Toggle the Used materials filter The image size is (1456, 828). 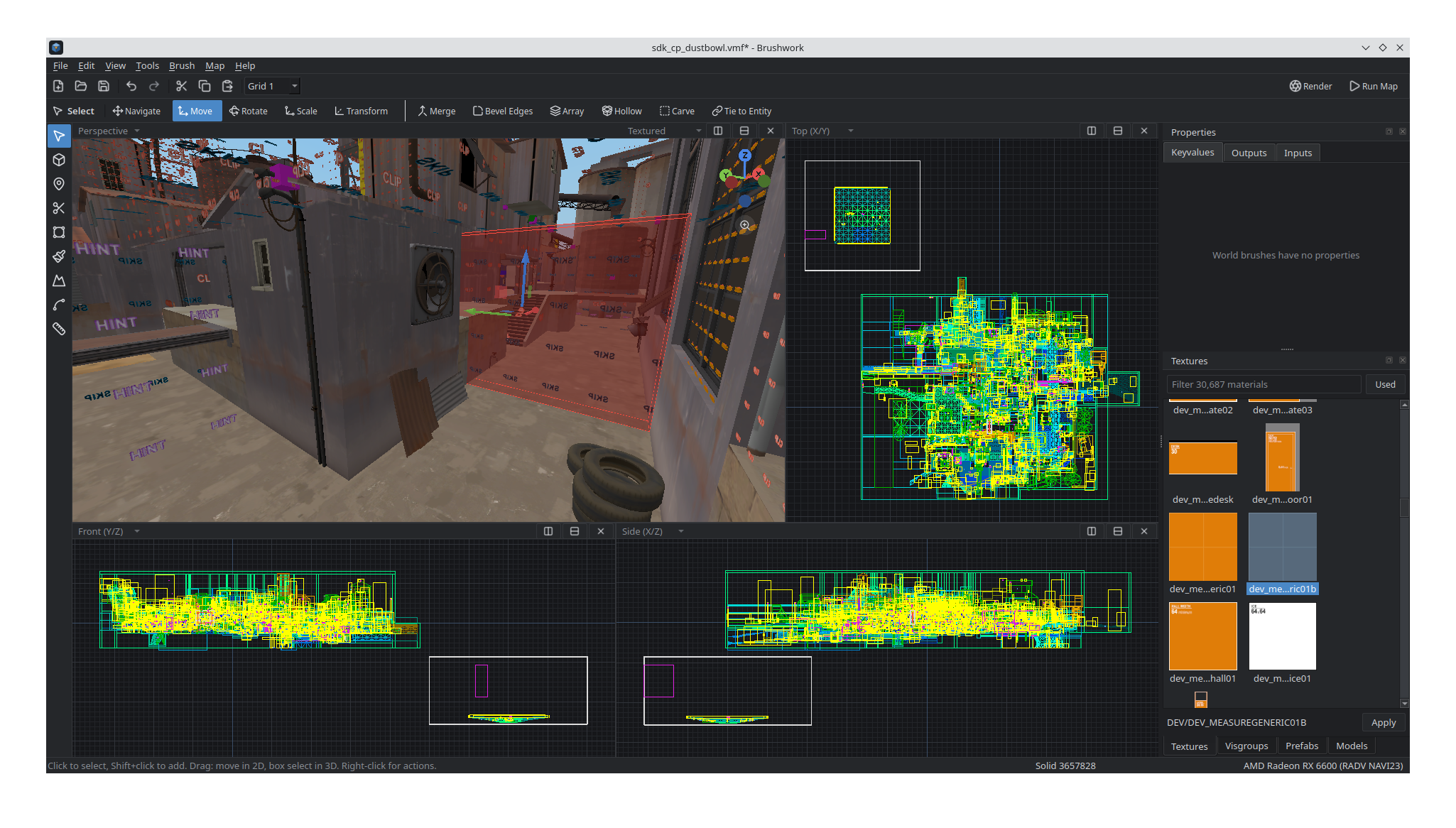click(1385, 384)
